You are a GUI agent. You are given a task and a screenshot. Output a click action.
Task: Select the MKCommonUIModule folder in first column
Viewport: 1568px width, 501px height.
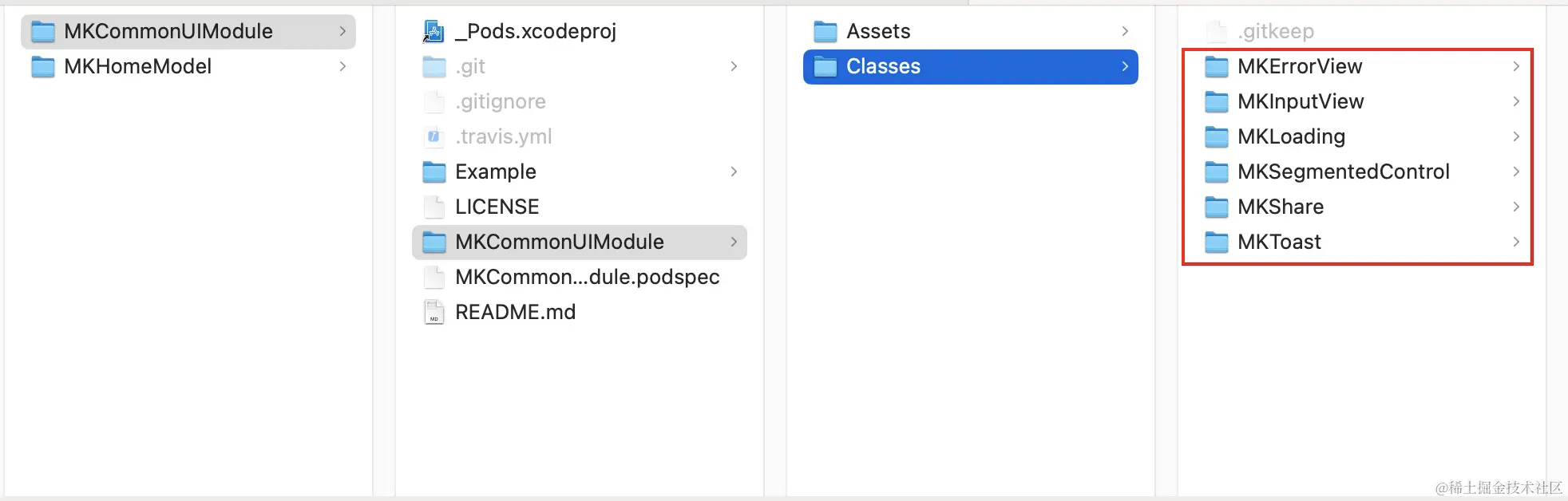point(188,31)
